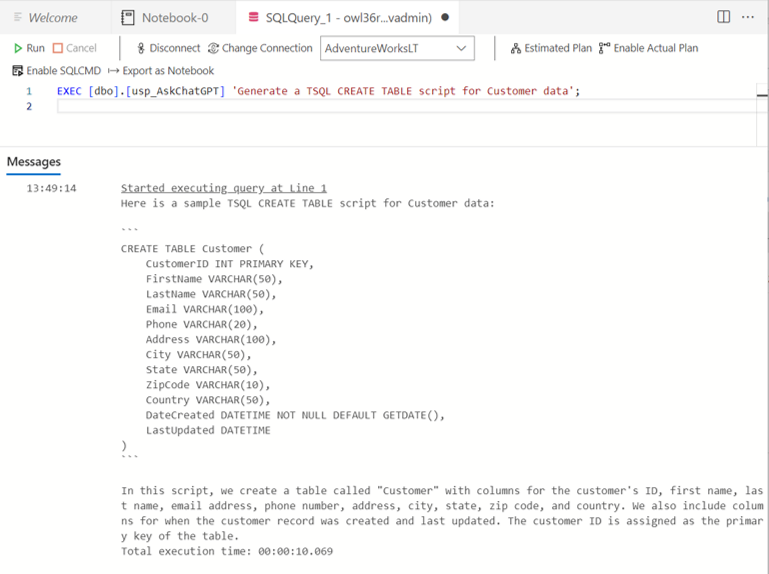
Task: Click 'DateCreated DATETIME NOT NULL DEFAULT GETDATE(),' line
Action: (295, 416)
